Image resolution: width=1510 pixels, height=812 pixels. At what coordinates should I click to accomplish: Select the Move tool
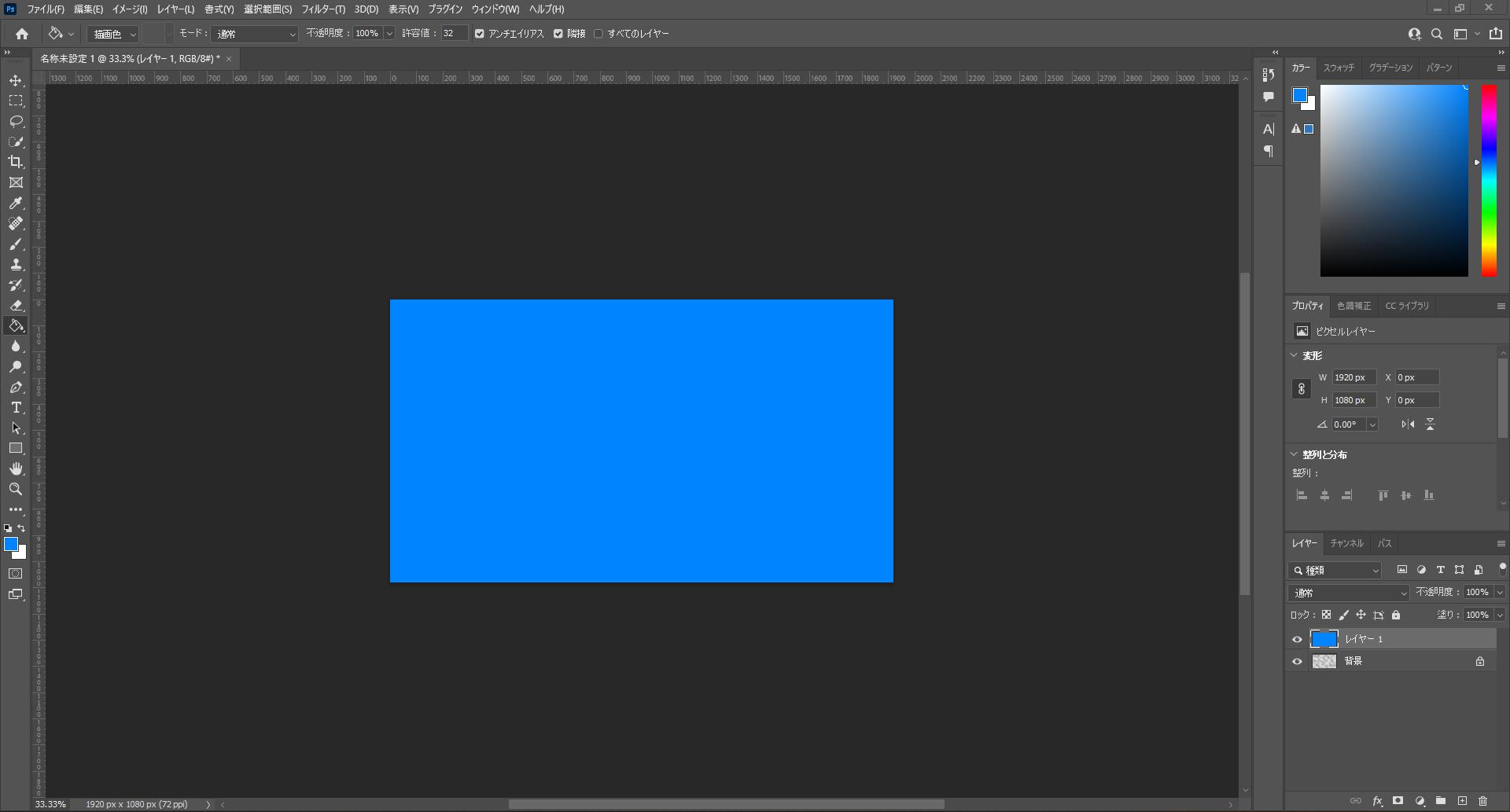click(x=16, y=81)
